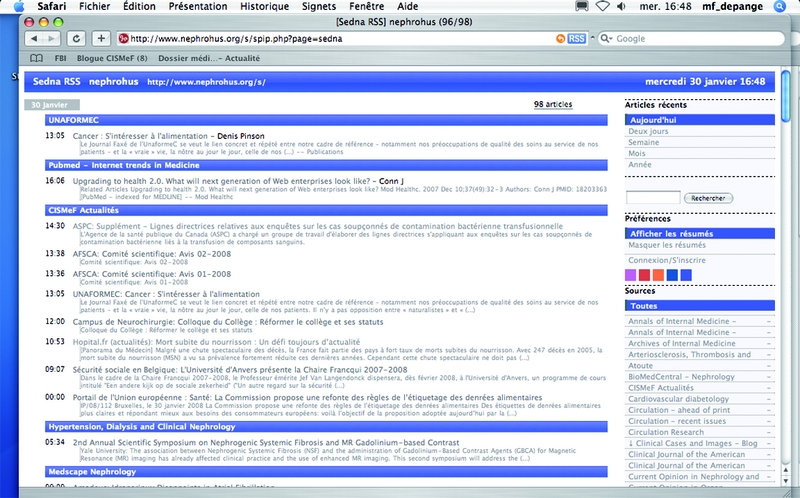This screenshot has height=498, width=800.
Task: Open the Google search magnifier dropdown
Action: pos(607,39)
